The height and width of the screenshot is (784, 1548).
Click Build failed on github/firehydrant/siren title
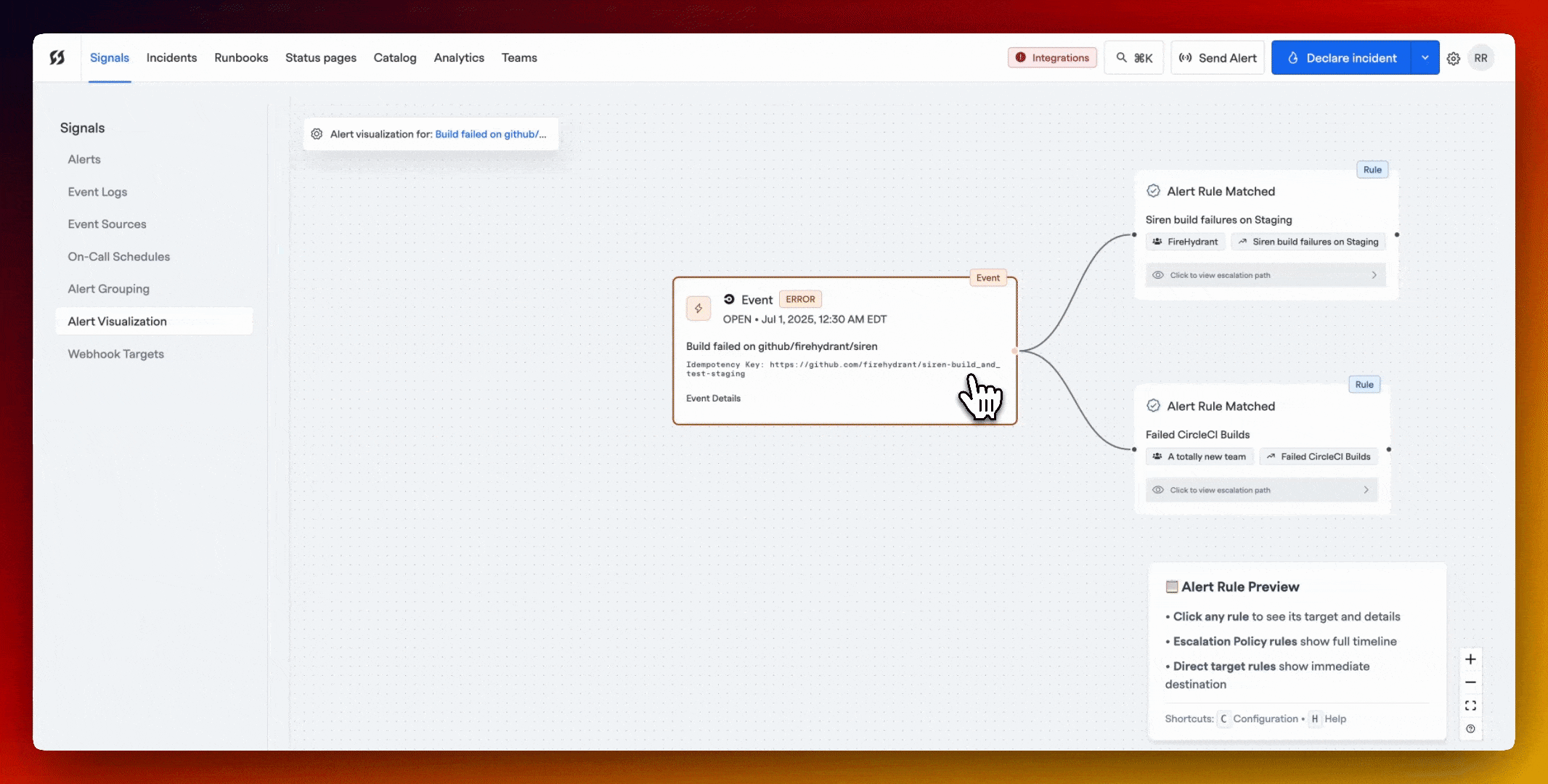click(x=782, y=346)
